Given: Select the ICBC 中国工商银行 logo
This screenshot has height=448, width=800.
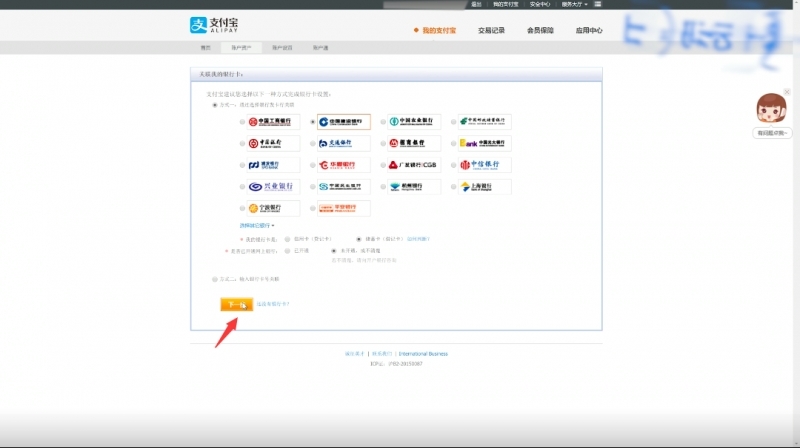Looking at the screenshot, I should point(273,122).
